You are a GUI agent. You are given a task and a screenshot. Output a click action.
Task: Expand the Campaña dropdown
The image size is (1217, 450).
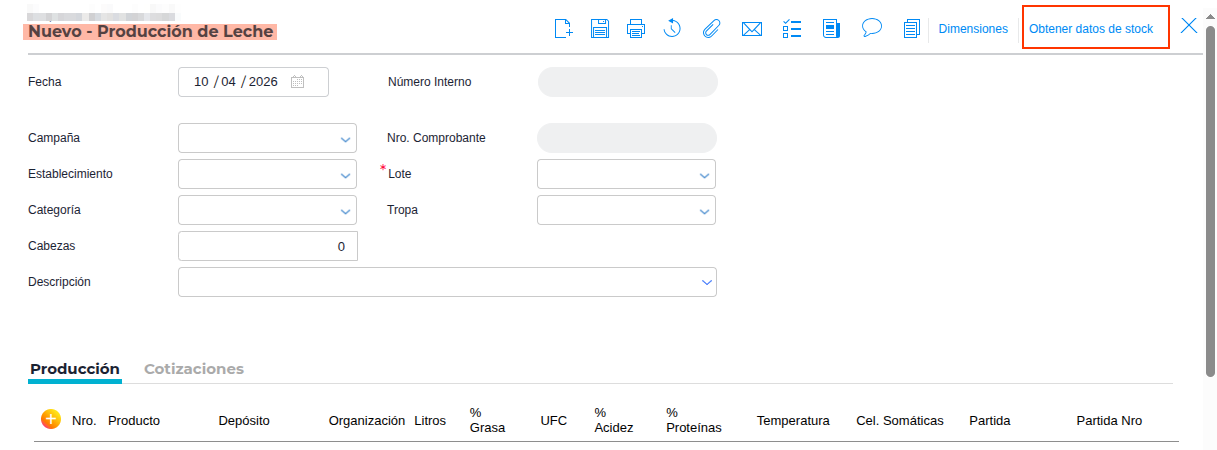(345, 138)
